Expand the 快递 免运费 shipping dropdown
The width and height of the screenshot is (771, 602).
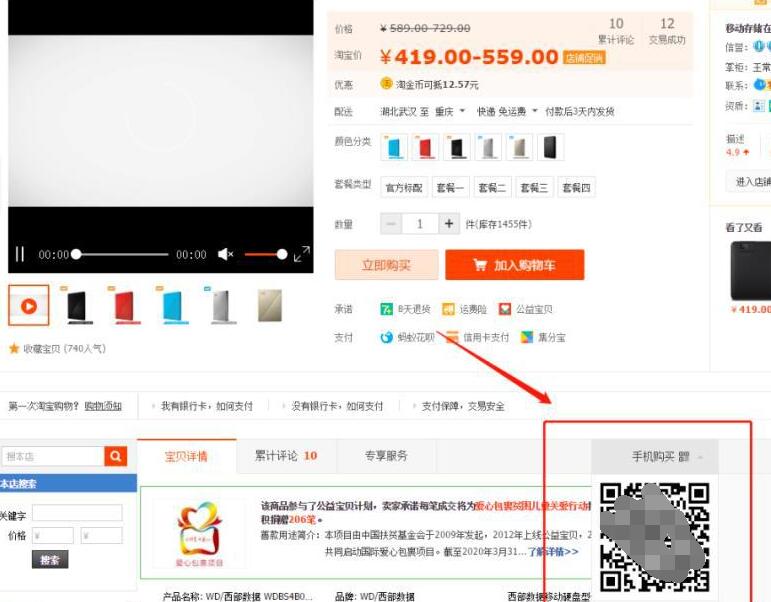pyautogui.click(x=507, y=111)
